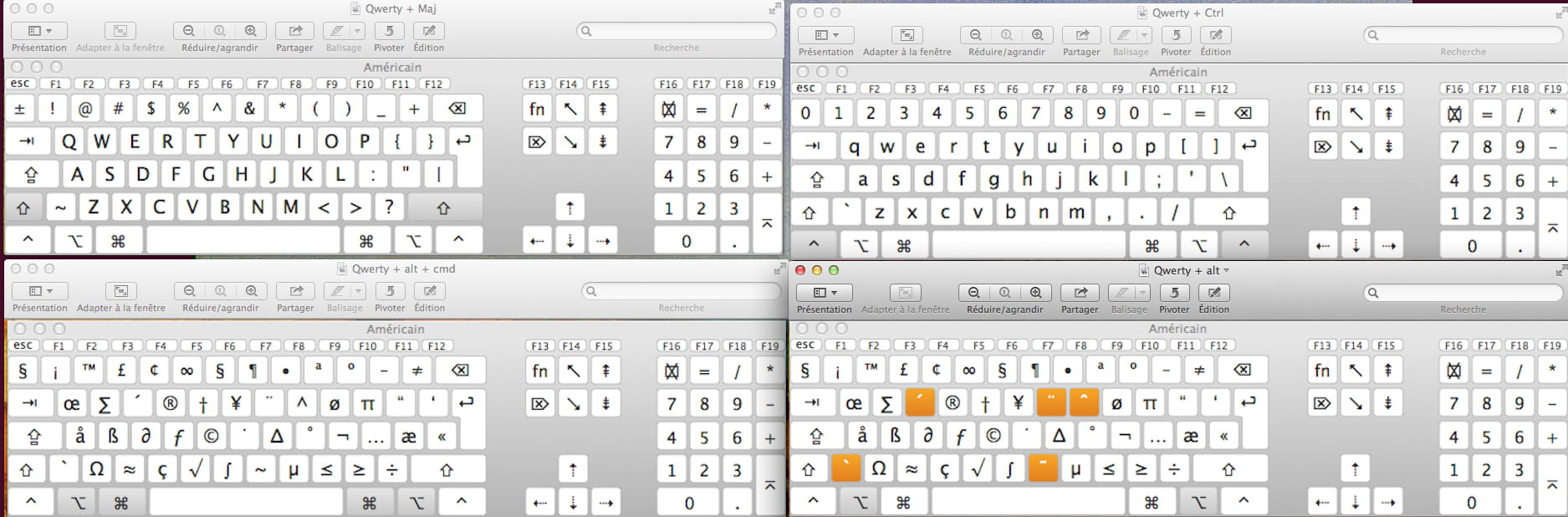This screenshot has width=1568, height=517.
Task: Expand Balisage arrow in Qwerty + alt + cmd
Action: (x=359, y=291)
